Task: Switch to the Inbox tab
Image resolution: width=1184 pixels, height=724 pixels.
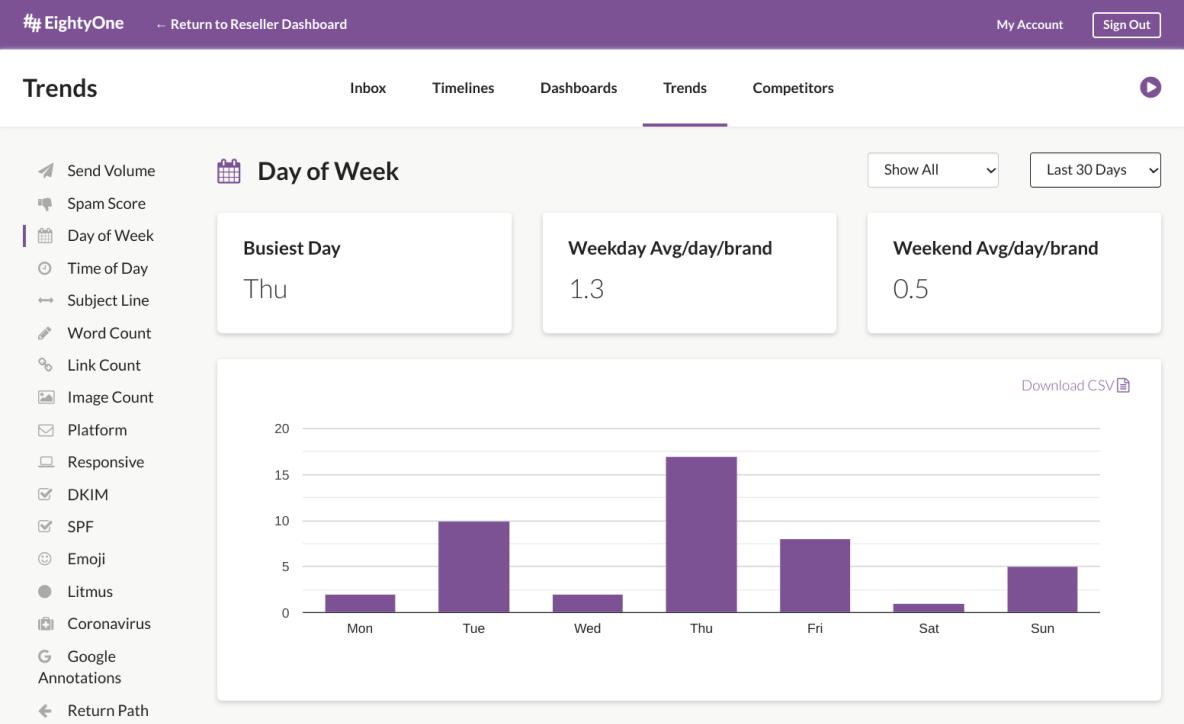Action: click(x=368, y=88)
